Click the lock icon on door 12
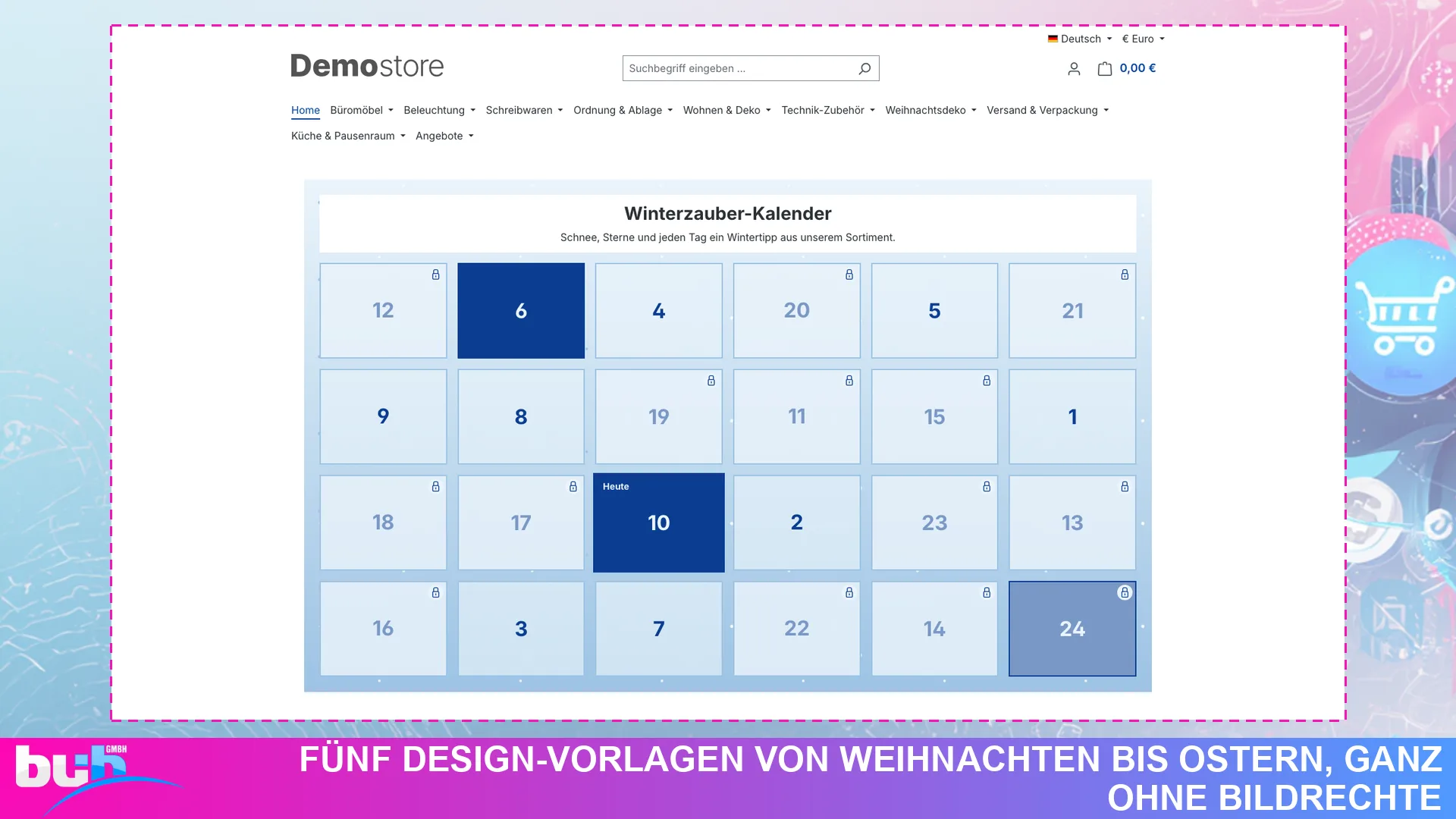Viewport: 1456px width, 819px height. (436, 275)
